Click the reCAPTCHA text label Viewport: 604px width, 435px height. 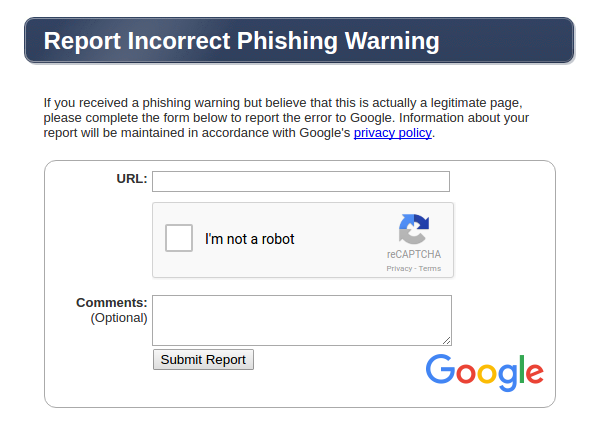413,255
